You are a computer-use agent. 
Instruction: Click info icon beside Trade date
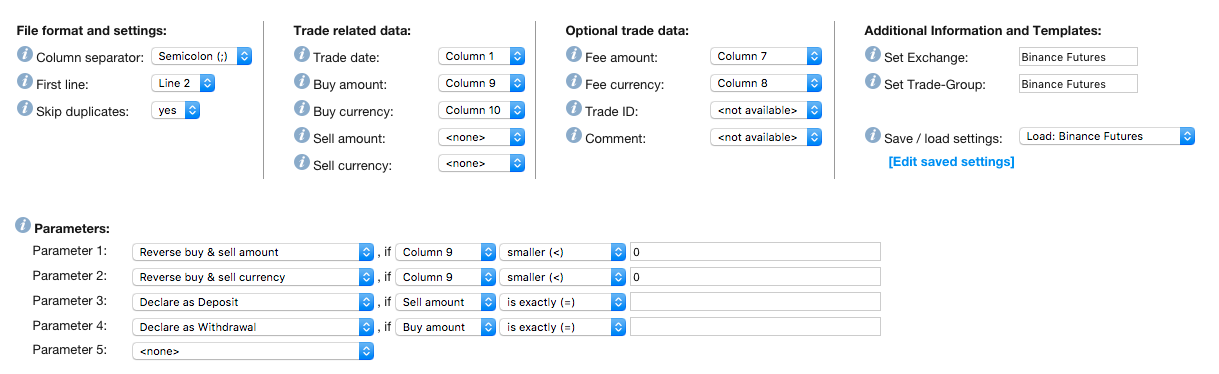(x=302, y=56)
